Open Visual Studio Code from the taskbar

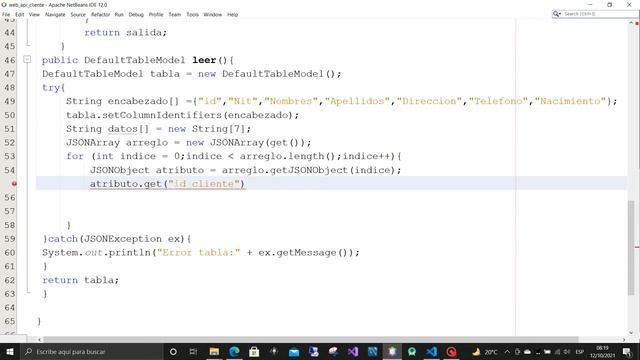[x=431, y=351]
